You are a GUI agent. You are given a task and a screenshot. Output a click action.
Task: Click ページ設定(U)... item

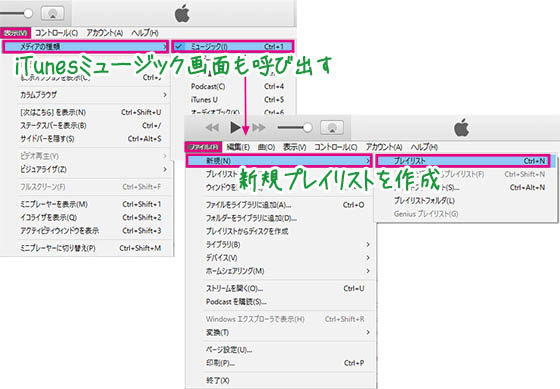(x=229, y=350)
